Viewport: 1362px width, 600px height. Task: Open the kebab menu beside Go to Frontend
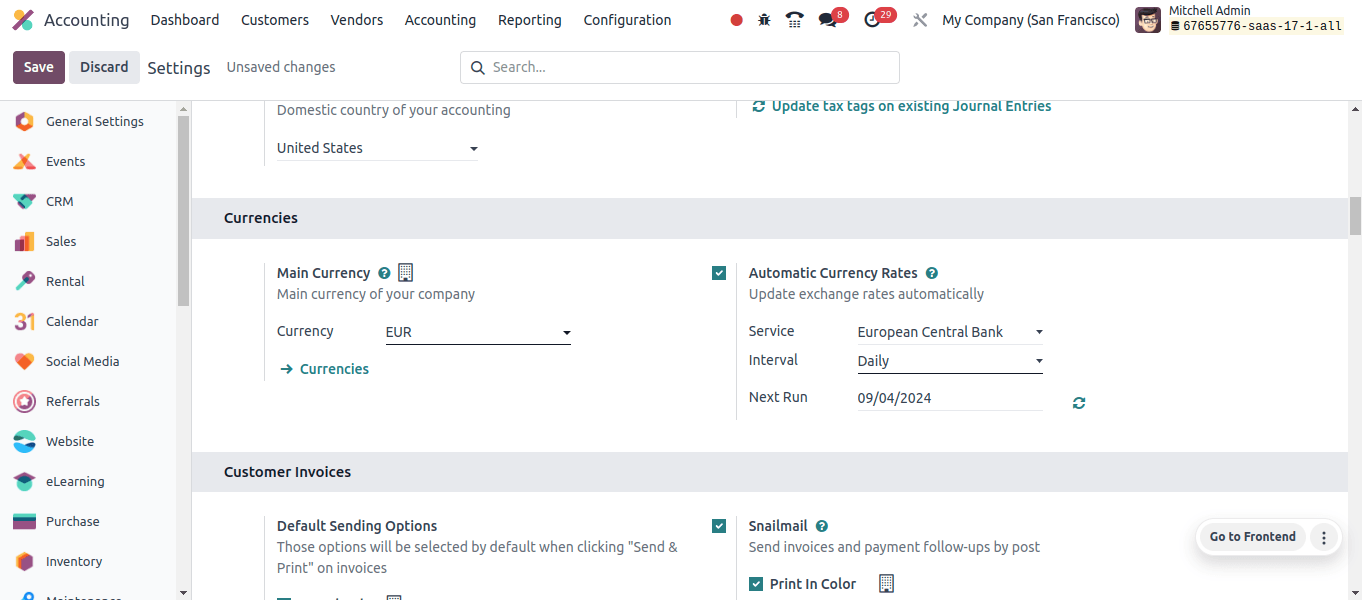tap(1324, 537)
